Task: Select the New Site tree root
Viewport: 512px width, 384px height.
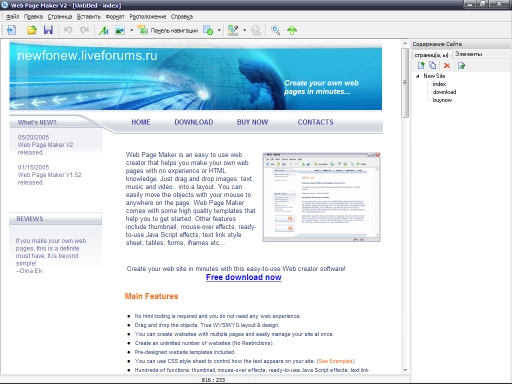Action: 434,76
